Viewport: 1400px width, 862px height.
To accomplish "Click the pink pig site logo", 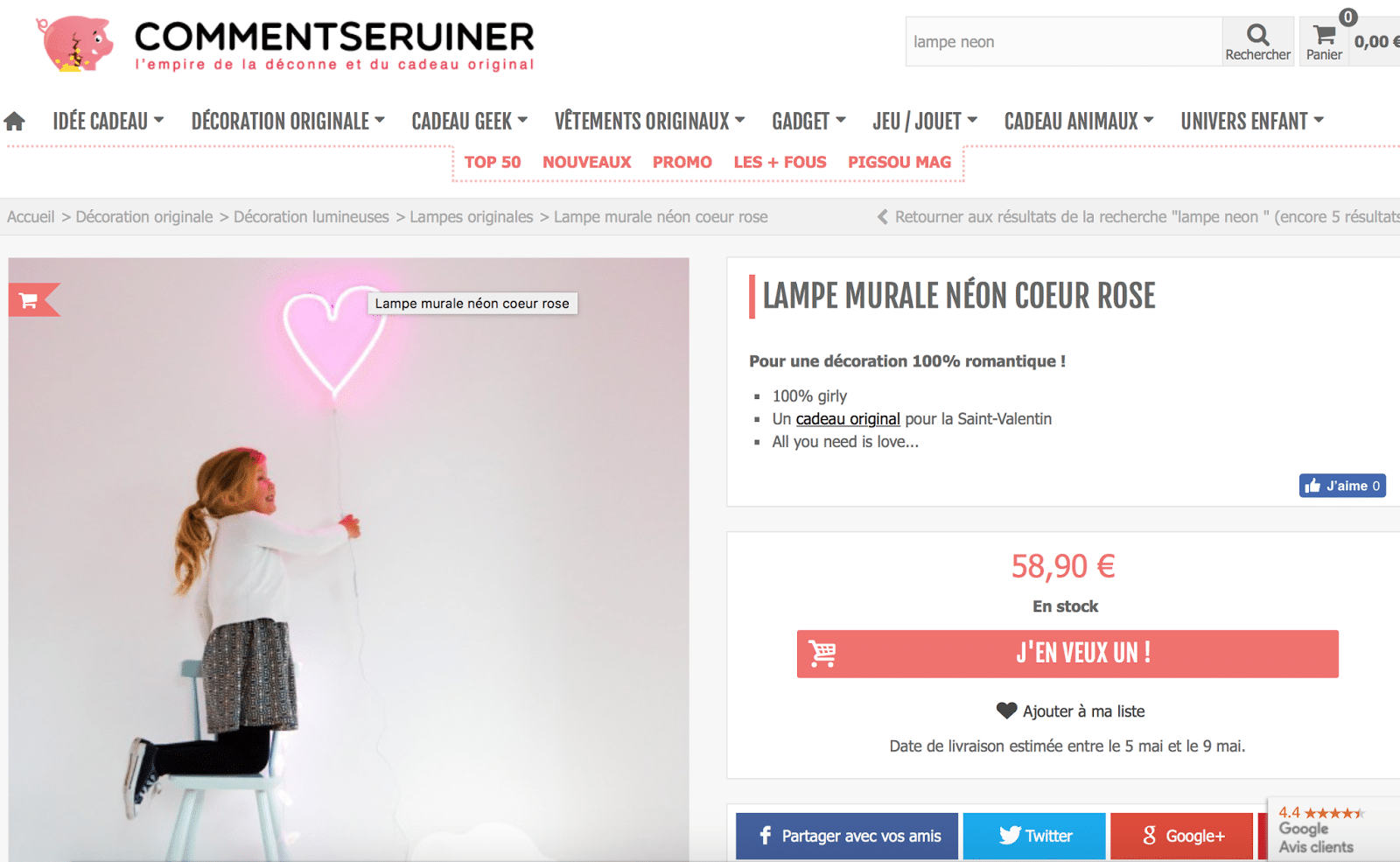I will (75, 43).
